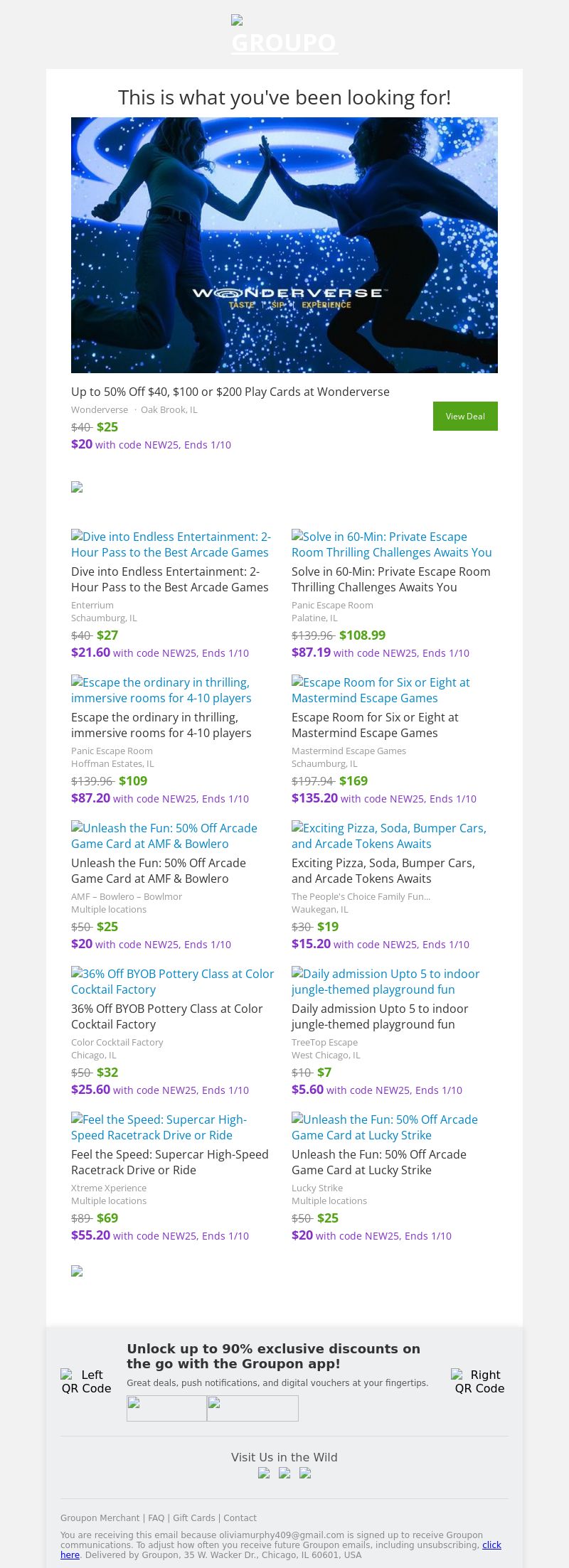Open the blue BYOB Pottery Class image link
Image resolution: width=569 pixels, height=1568 pixels.
[x=173, y=982]
